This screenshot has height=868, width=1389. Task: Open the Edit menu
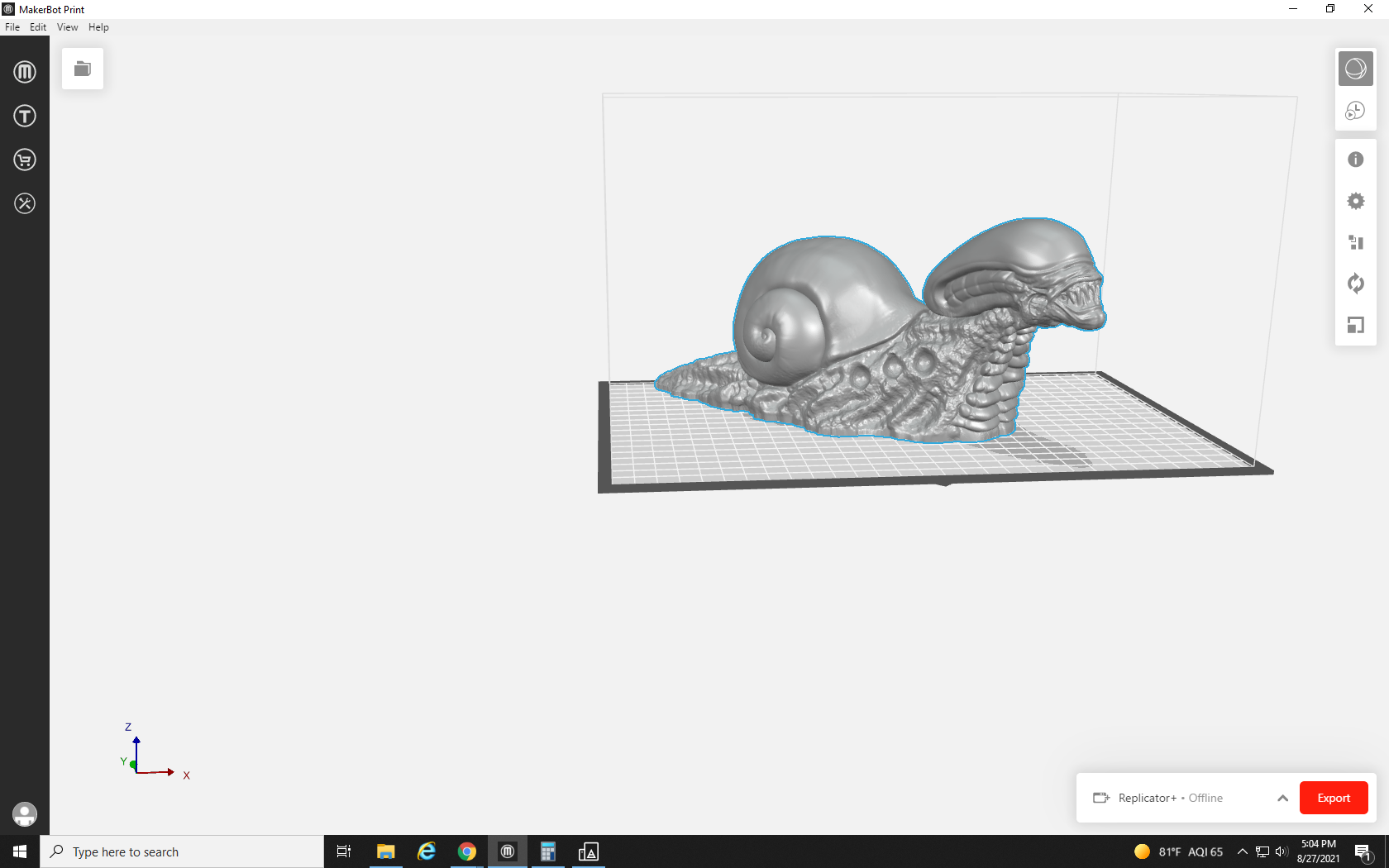coord(38,27)
